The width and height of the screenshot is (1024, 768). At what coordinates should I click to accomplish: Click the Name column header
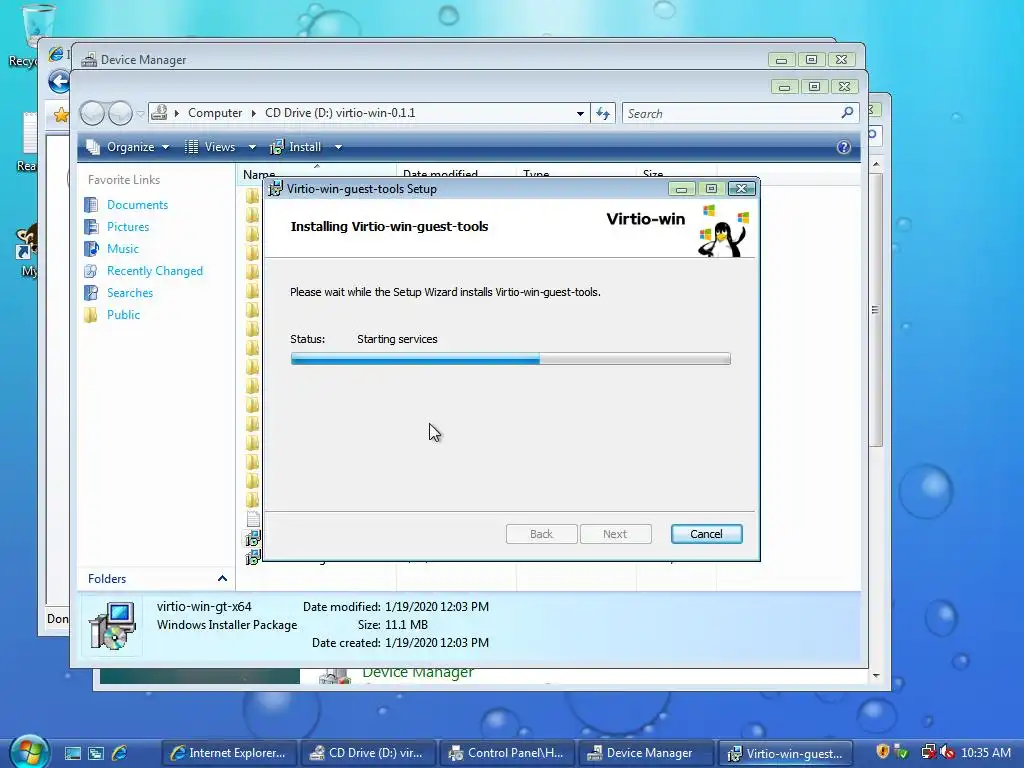(259, 174)
